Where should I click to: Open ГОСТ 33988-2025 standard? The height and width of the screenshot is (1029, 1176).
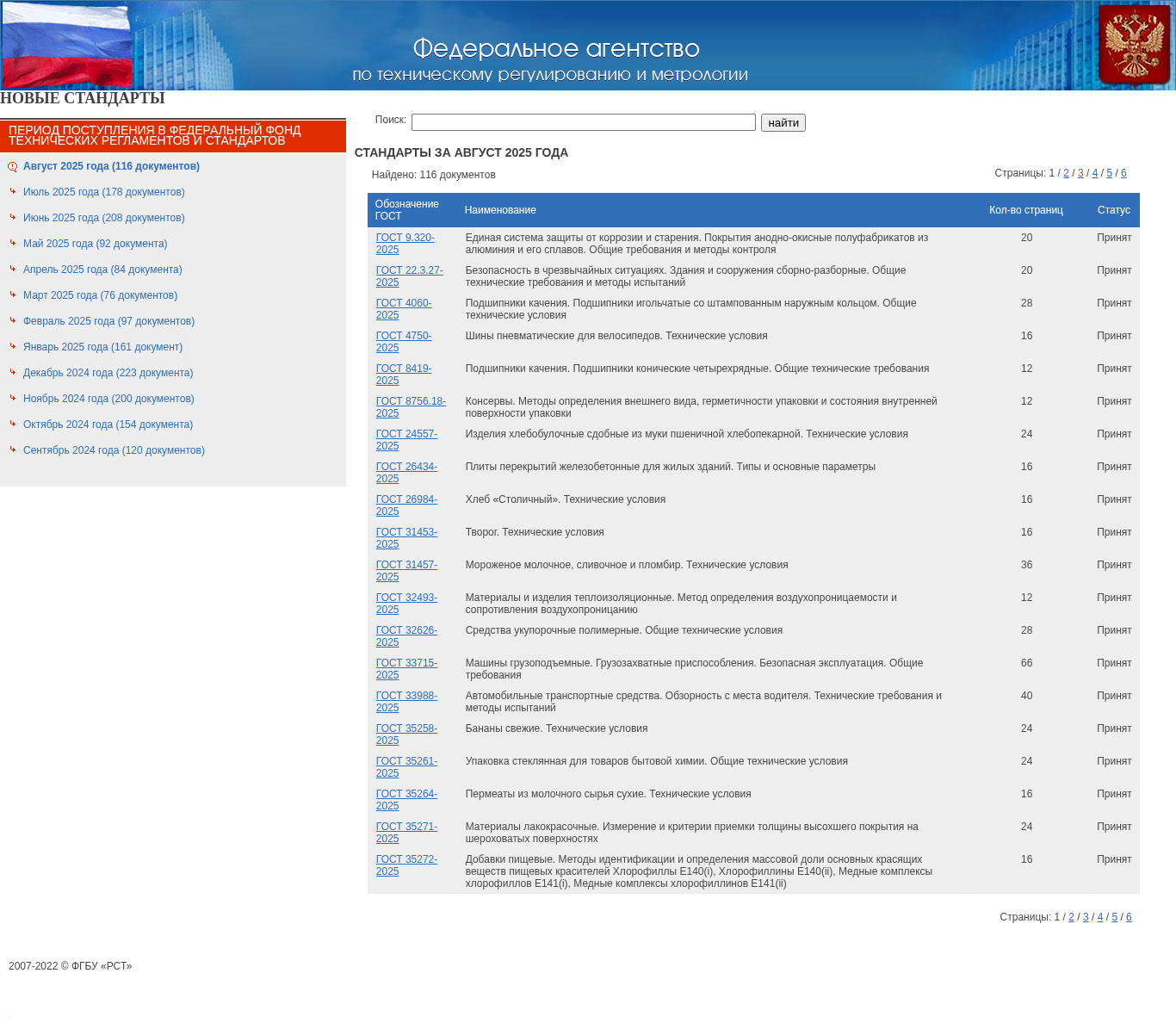[406, 702]
